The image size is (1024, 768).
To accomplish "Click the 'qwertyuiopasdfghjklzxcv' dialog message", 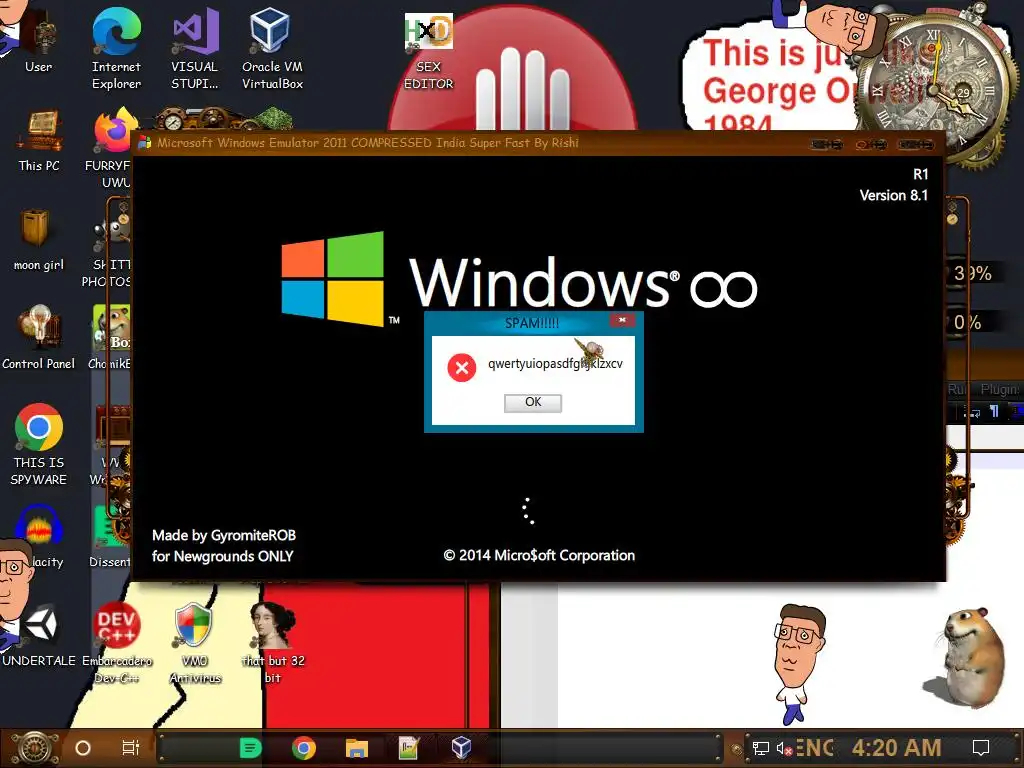I will [555, 364].
